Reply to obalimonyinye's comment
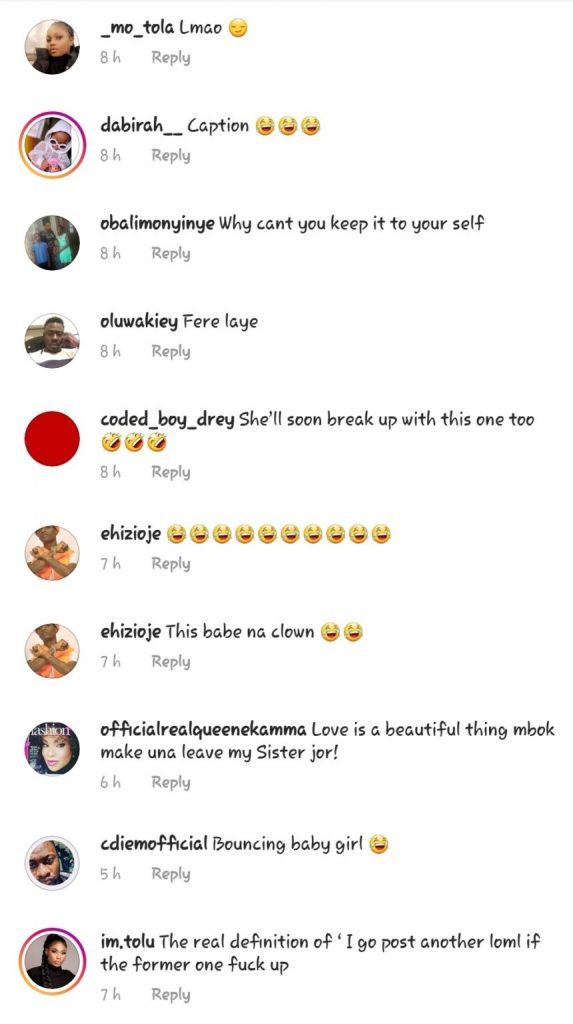The image size is (573, 1024). (171, 253)
